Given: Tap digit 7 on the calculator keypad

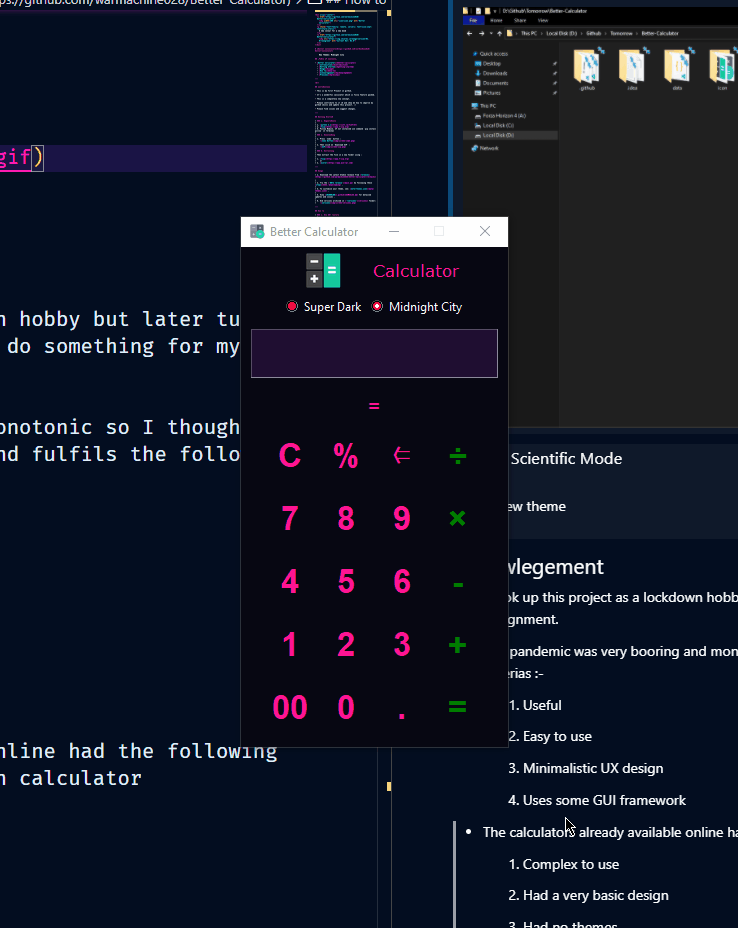Looking at the screenshot, I should [290, 518].
